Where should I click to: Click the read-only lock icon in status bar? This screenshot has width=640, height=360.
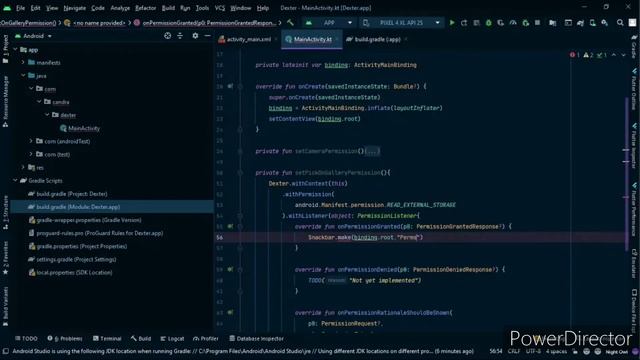click(x=575, y=351)
